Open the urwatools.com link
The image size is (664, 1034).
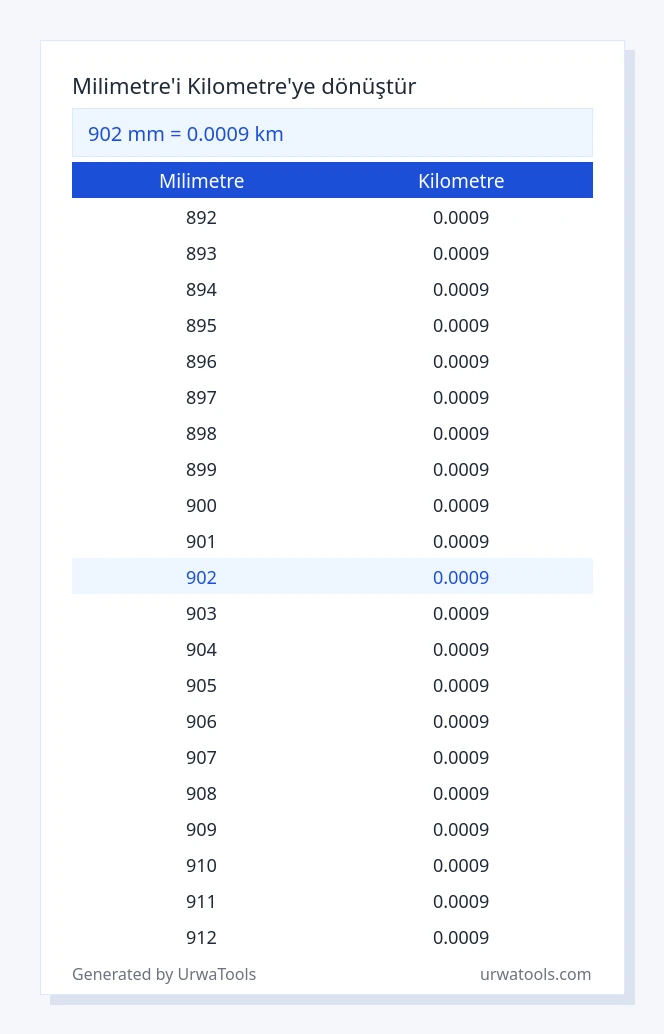pos(535,974)
